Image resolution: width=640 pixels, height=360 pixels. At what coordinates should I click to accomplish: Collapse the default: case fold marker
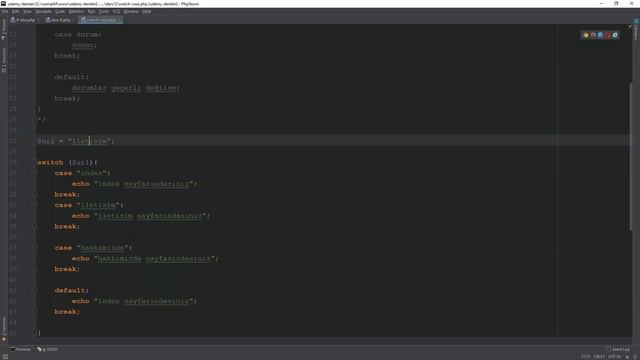pyautogui.click(x=35, y=290)
